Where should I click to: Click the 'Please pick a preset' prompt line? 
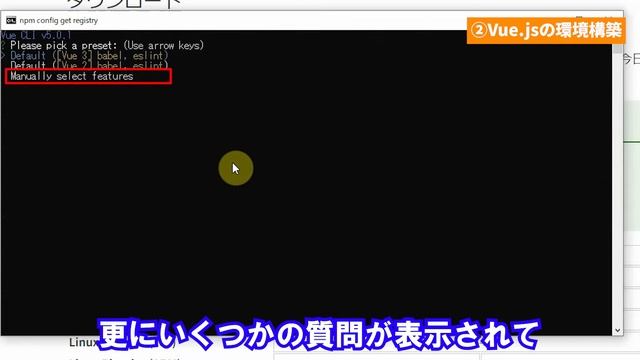click(x=107, y=45)
